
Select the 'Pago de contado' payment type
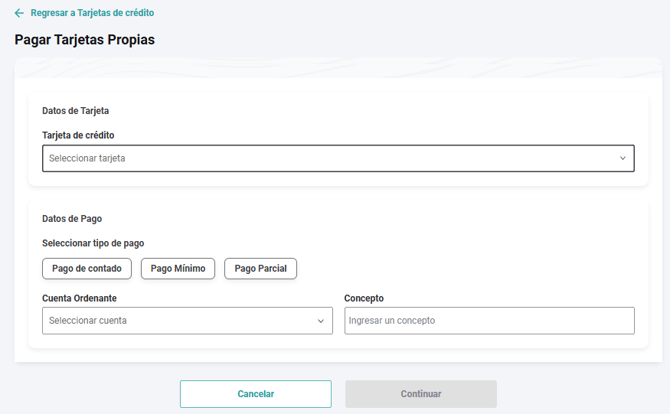(x=87, y=269)
